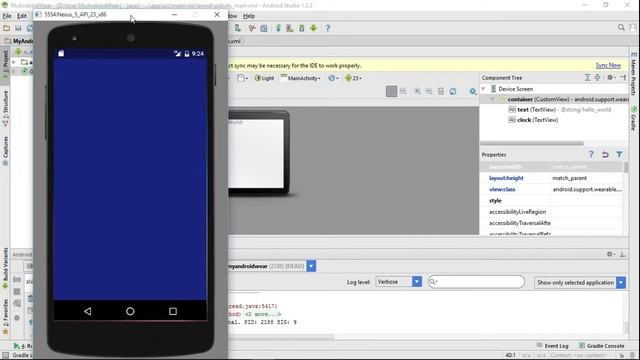Screen dimensions: 640x360
Task: Click the Properties restore default arrow icon
Action: click(x=605, y=154)
